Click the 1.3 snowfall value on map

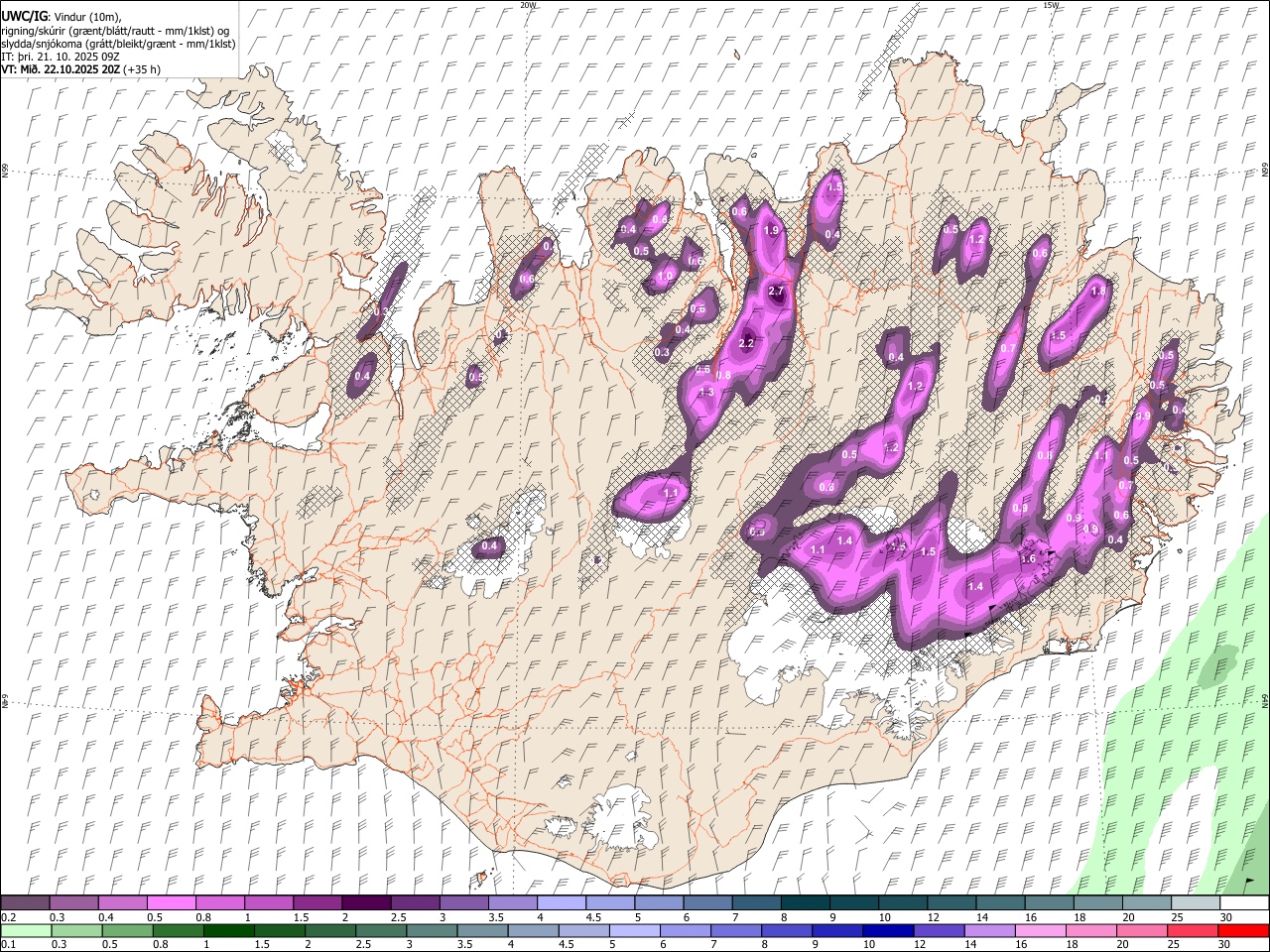coord(706,393)
